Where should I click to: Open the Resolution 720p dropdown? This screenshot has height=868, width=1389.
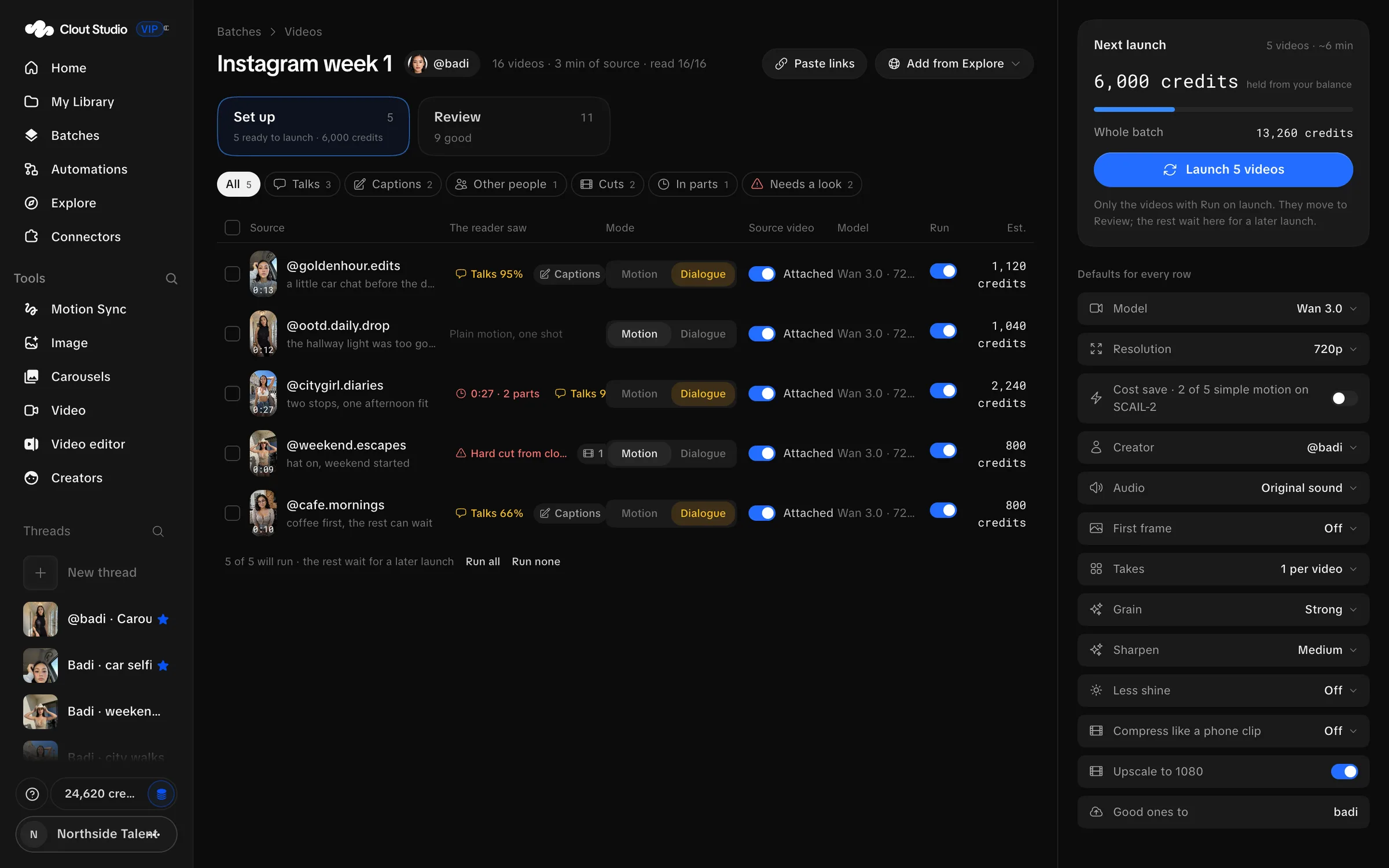pyautogui.click(x=1223, y=349)
